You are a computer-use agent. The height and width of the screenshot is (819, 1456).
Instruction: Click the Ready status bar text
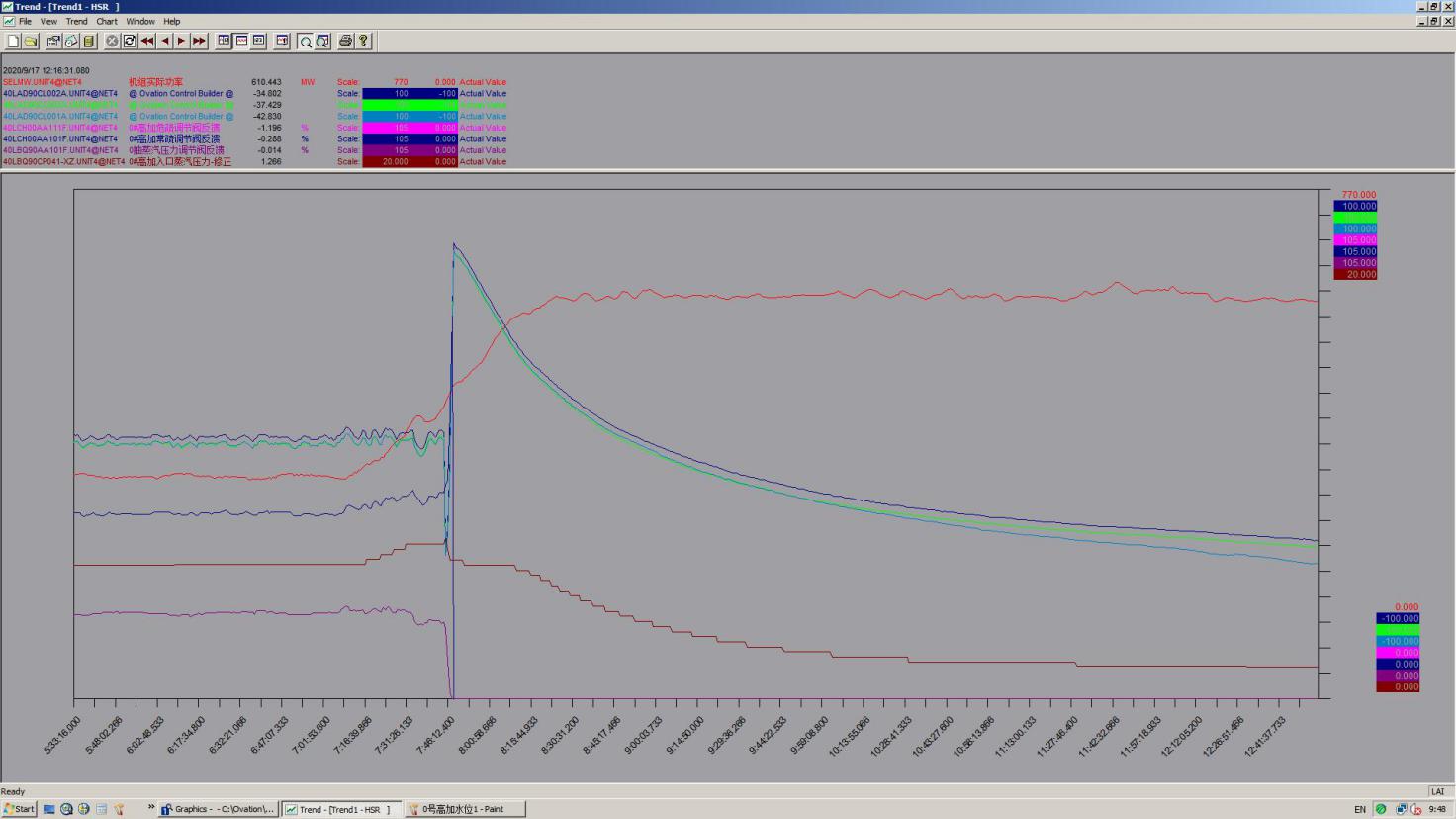[x=13, y=791]
